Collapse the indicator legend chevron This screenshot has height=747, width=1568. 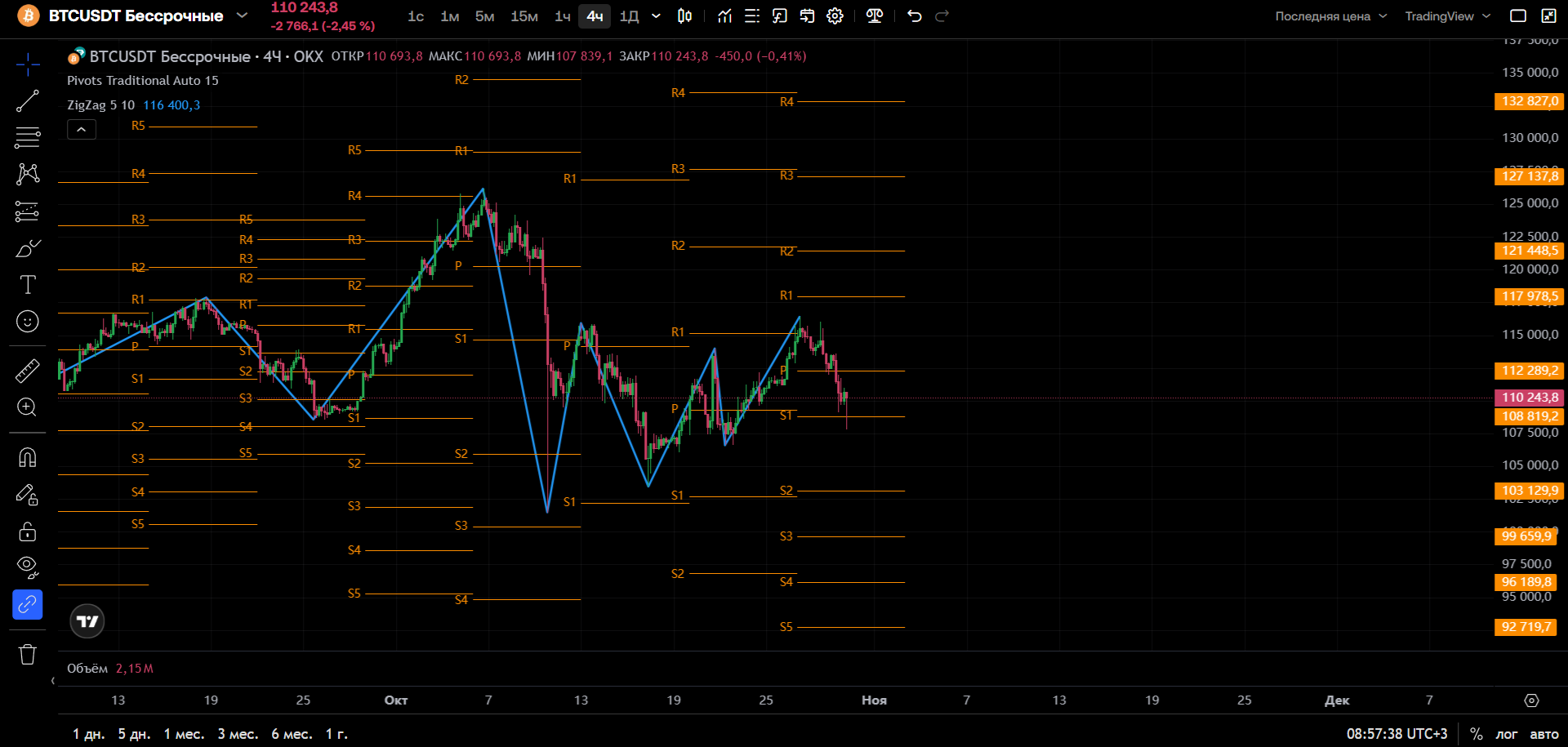tap(82, 129)
